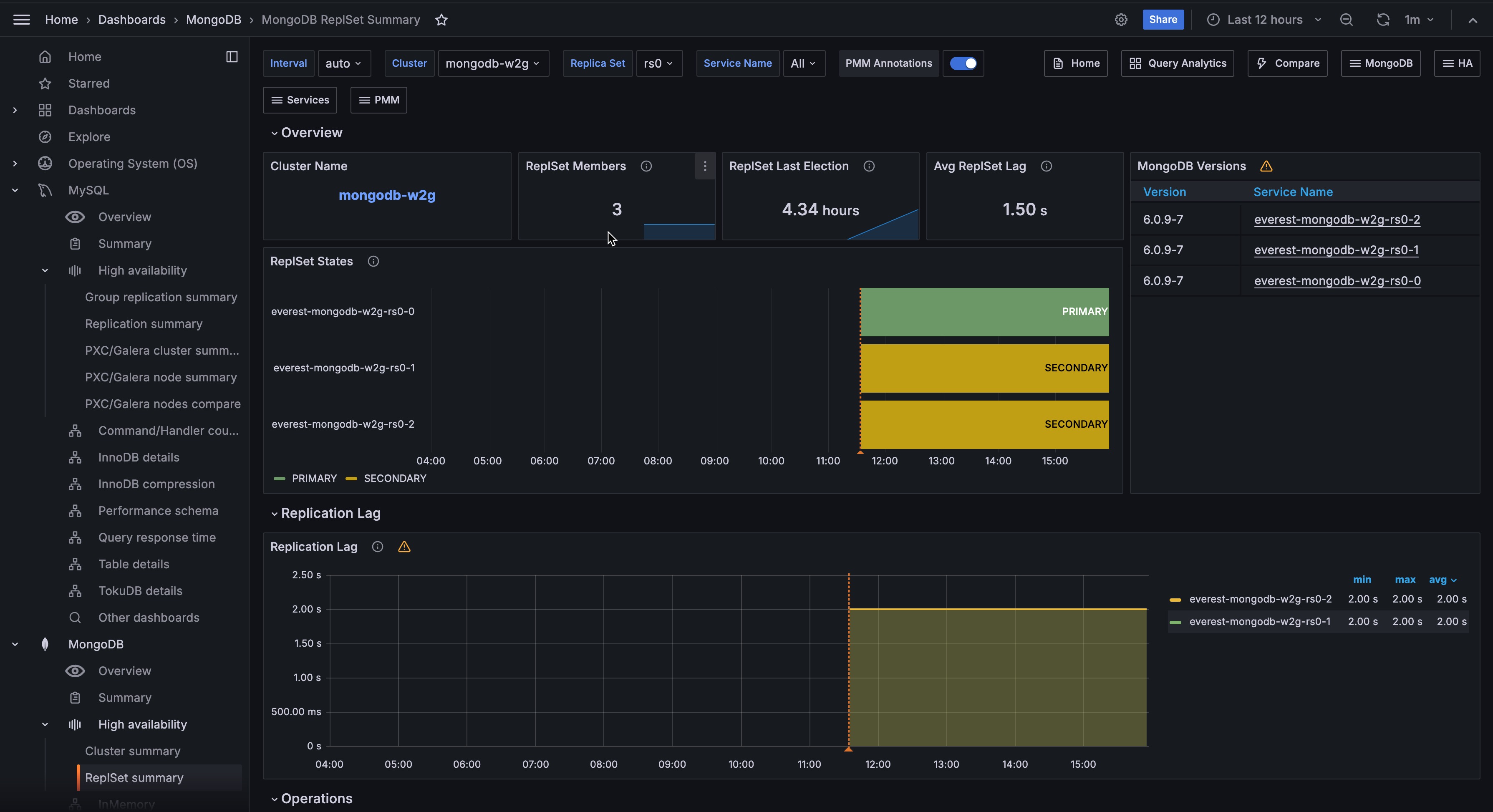Open Query Analytics

(x=1178, y=63)
